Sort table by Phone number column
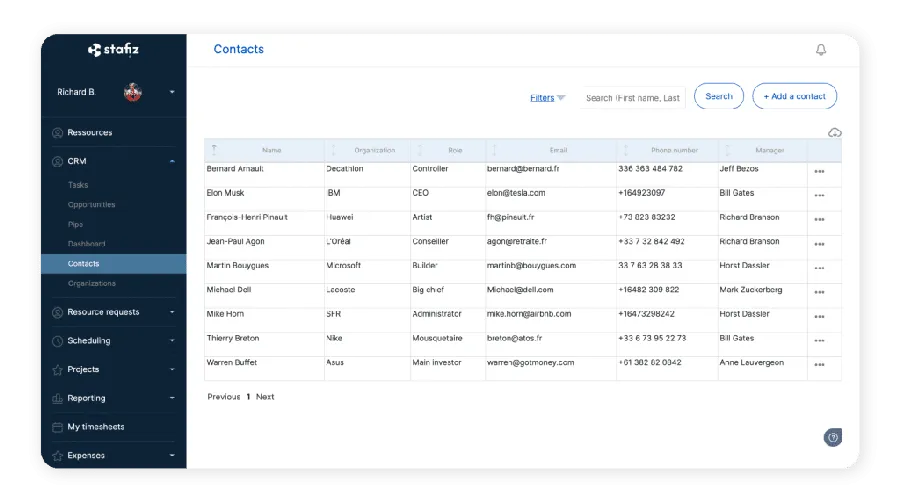 [x=674, y=151]
